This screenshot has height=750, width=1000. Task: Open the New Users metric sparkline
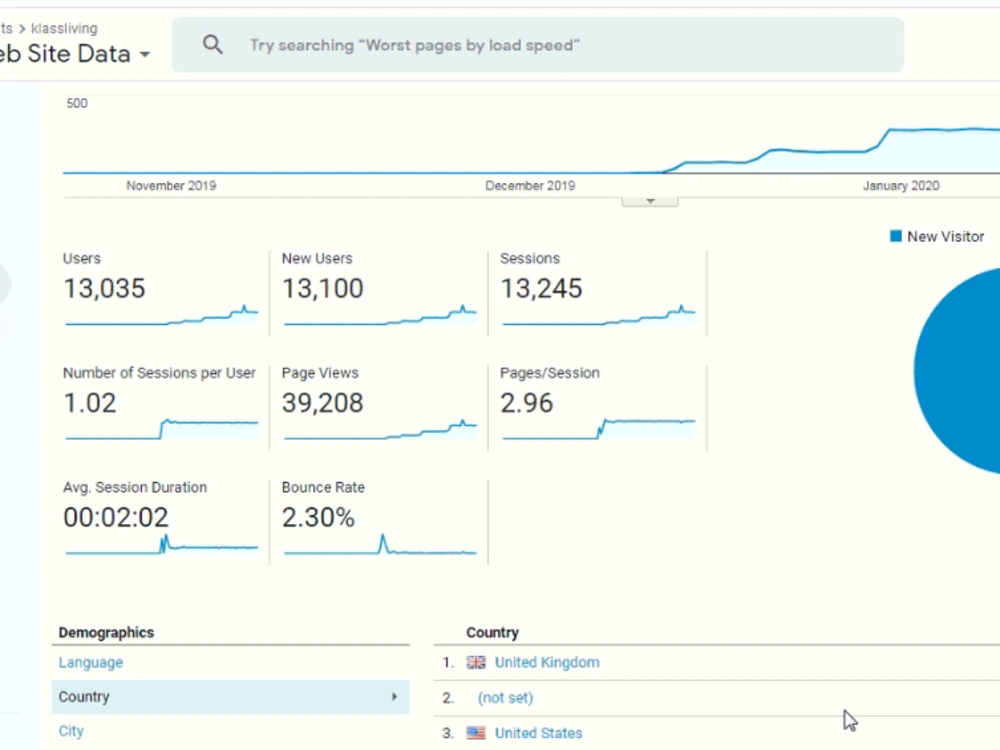click(380, 316)
